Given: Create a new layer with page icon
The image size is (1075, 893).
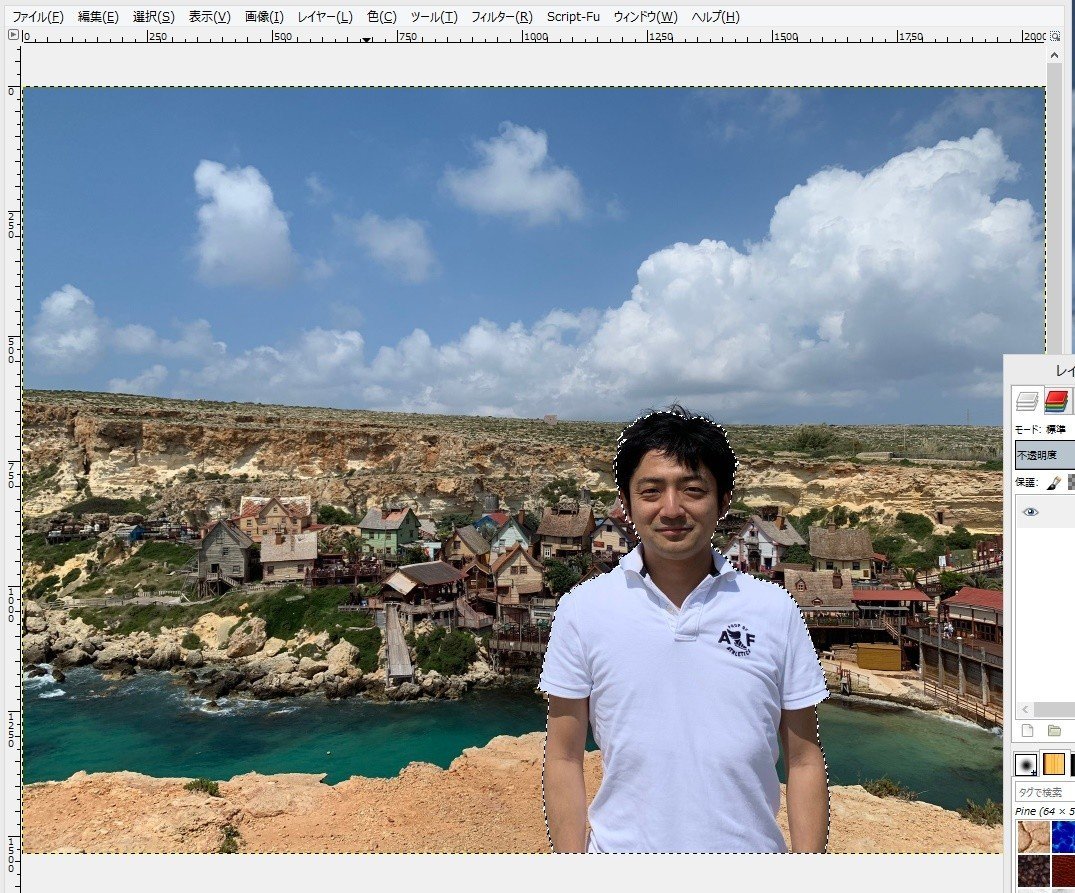Looking at the screenshot, I should click(1027, 731).
